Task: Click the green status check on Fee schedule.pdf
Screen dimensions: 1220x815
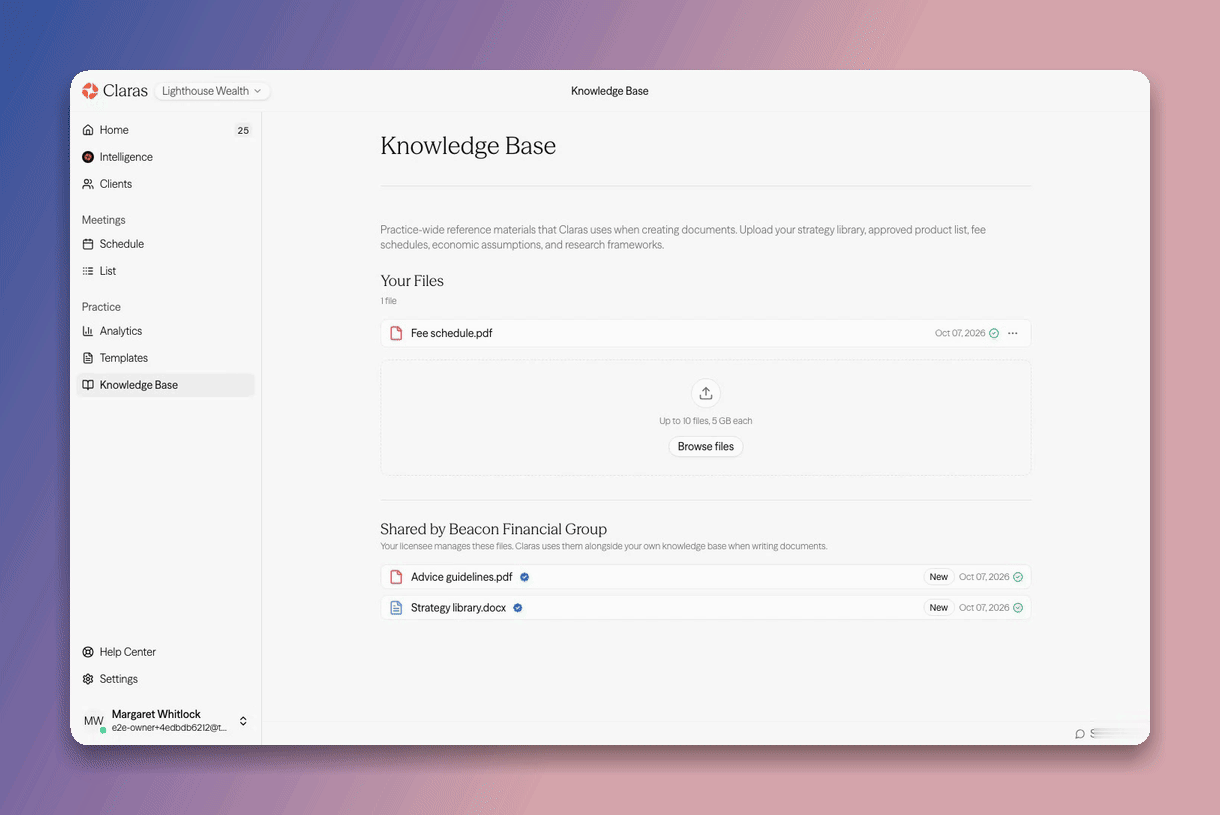Action: point(994,333)
